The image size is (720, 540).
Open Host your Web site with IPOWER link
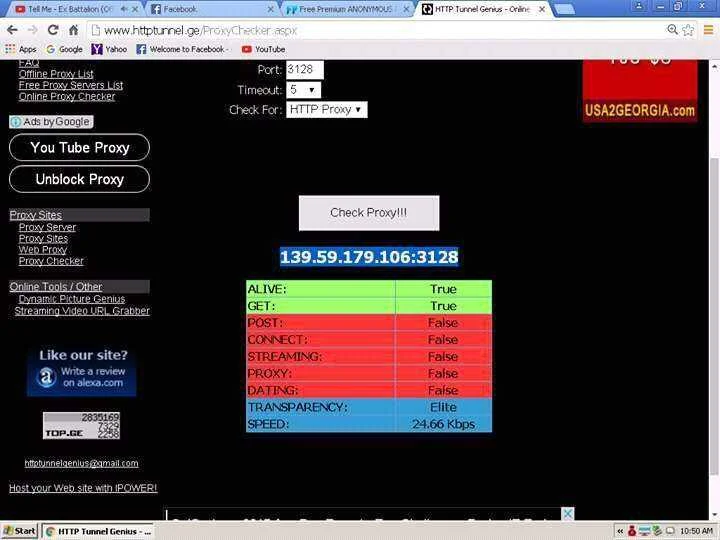pyautogui.click(x=83, y=488)
